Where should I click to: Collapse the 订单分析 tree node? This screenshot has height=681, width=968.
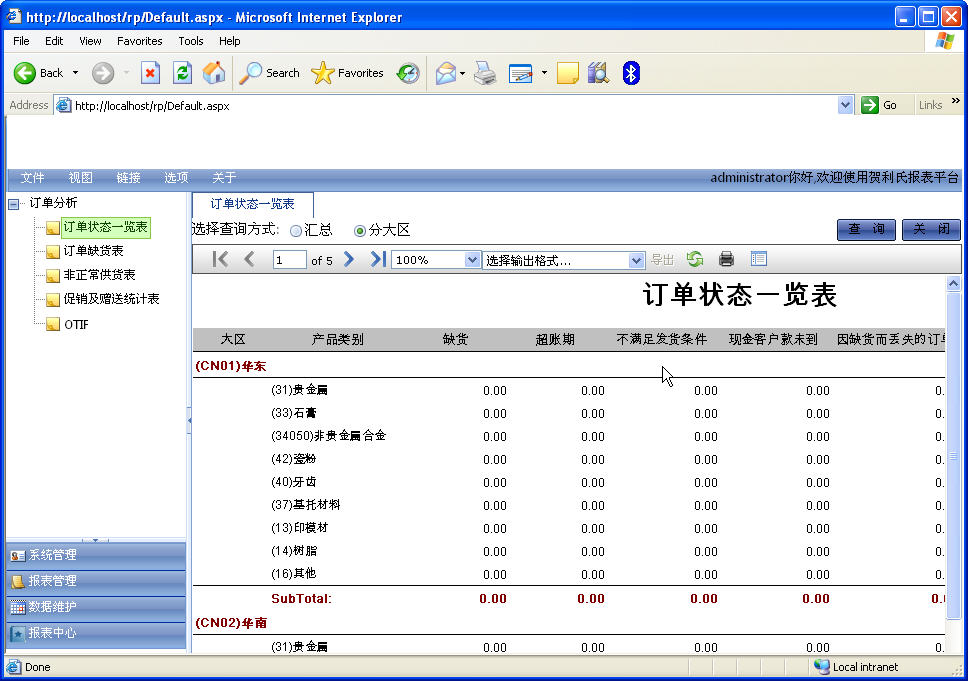(14, 204)
